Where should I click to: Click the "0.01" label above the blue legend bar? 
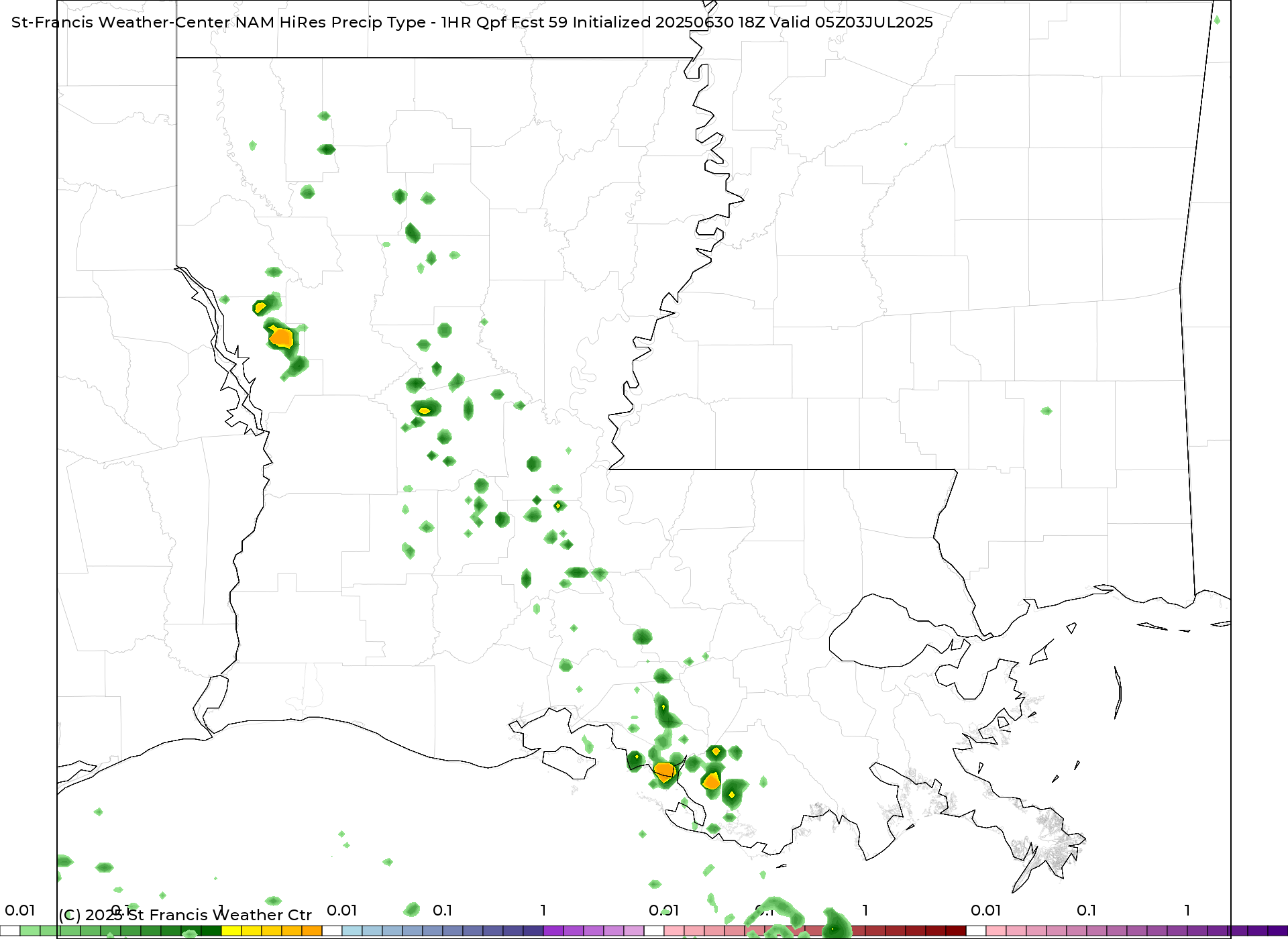pos(342,910)
